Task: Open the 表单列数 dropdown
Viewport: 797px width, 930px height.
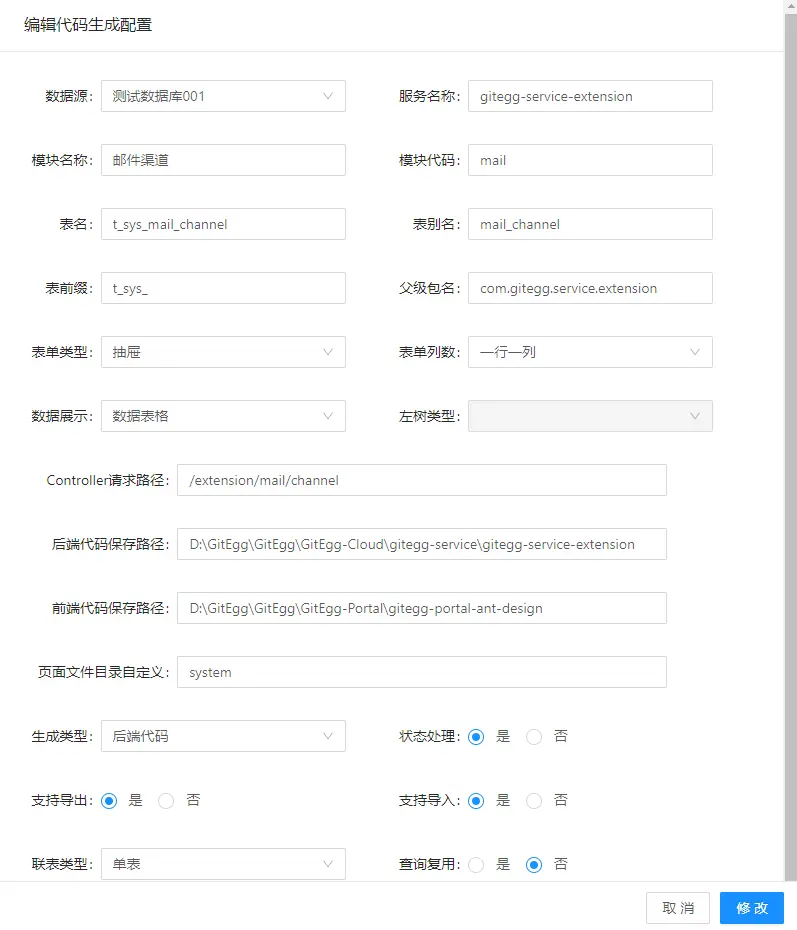Action: pos(589,352)
